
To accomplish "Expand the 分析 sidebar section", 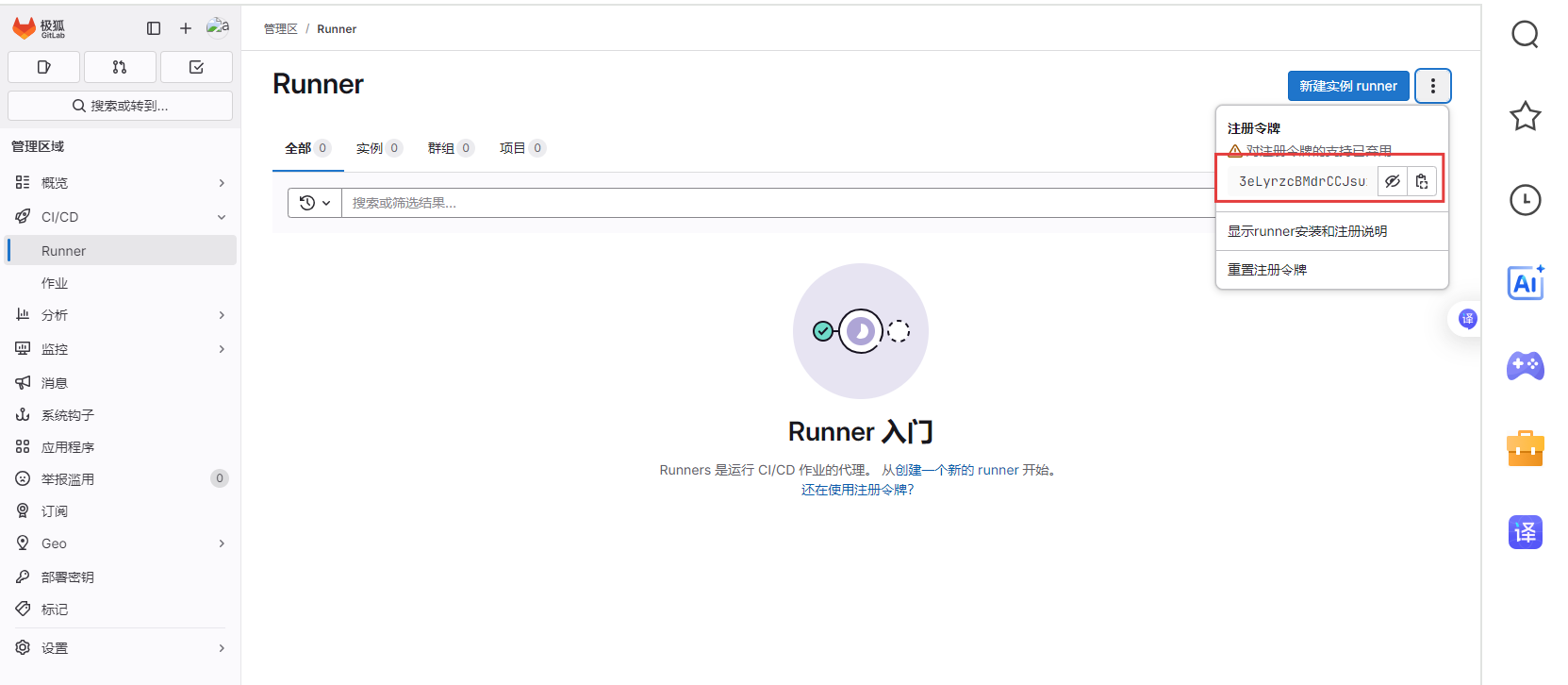I will (x=120, y=315).
